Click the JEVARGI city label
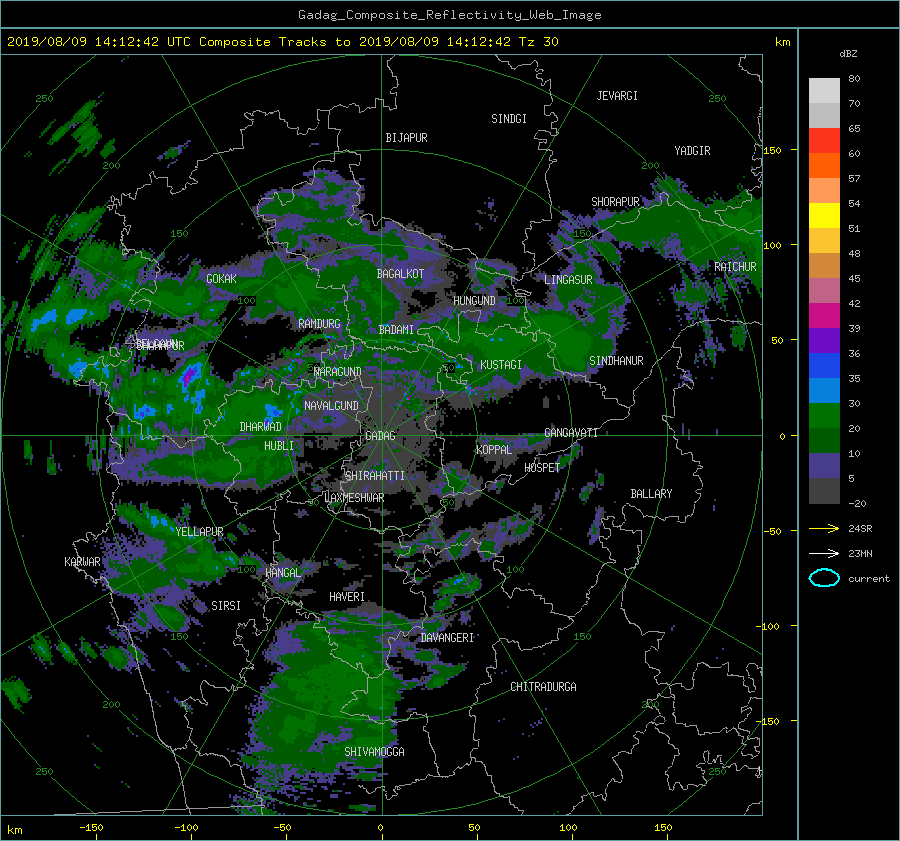This screenshot has width=900, height=841. tap(617, 96)
